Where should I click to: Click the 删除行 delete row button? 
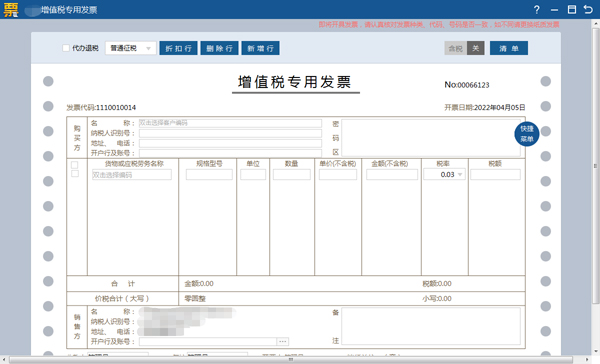219,48
